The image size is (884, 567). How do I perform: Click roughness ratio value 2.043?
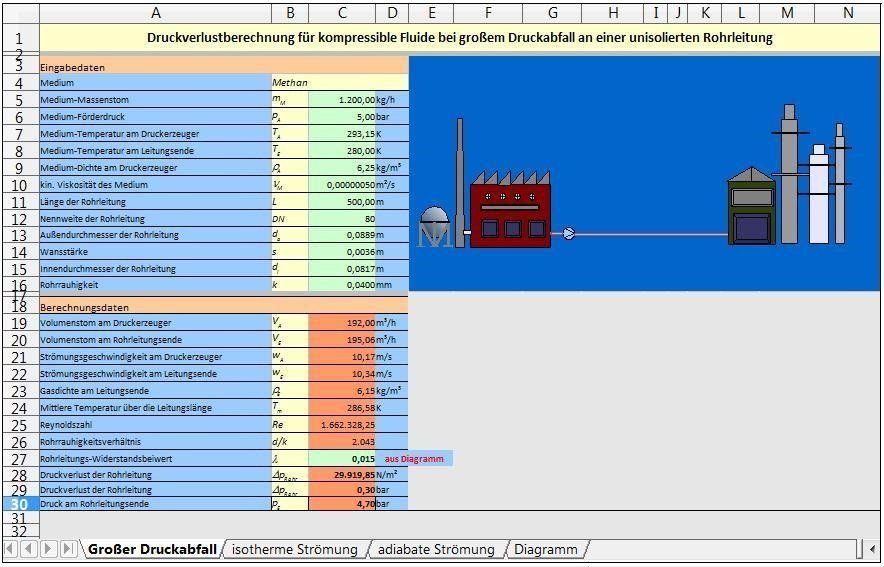coord(342,442)
